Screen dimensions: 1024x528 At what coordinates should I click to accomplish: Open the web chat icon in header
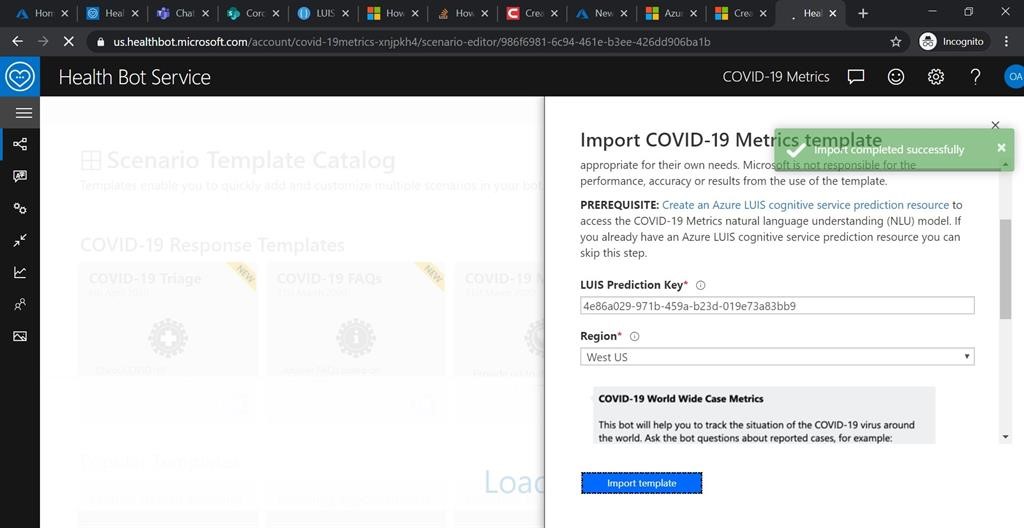[856, 77]
